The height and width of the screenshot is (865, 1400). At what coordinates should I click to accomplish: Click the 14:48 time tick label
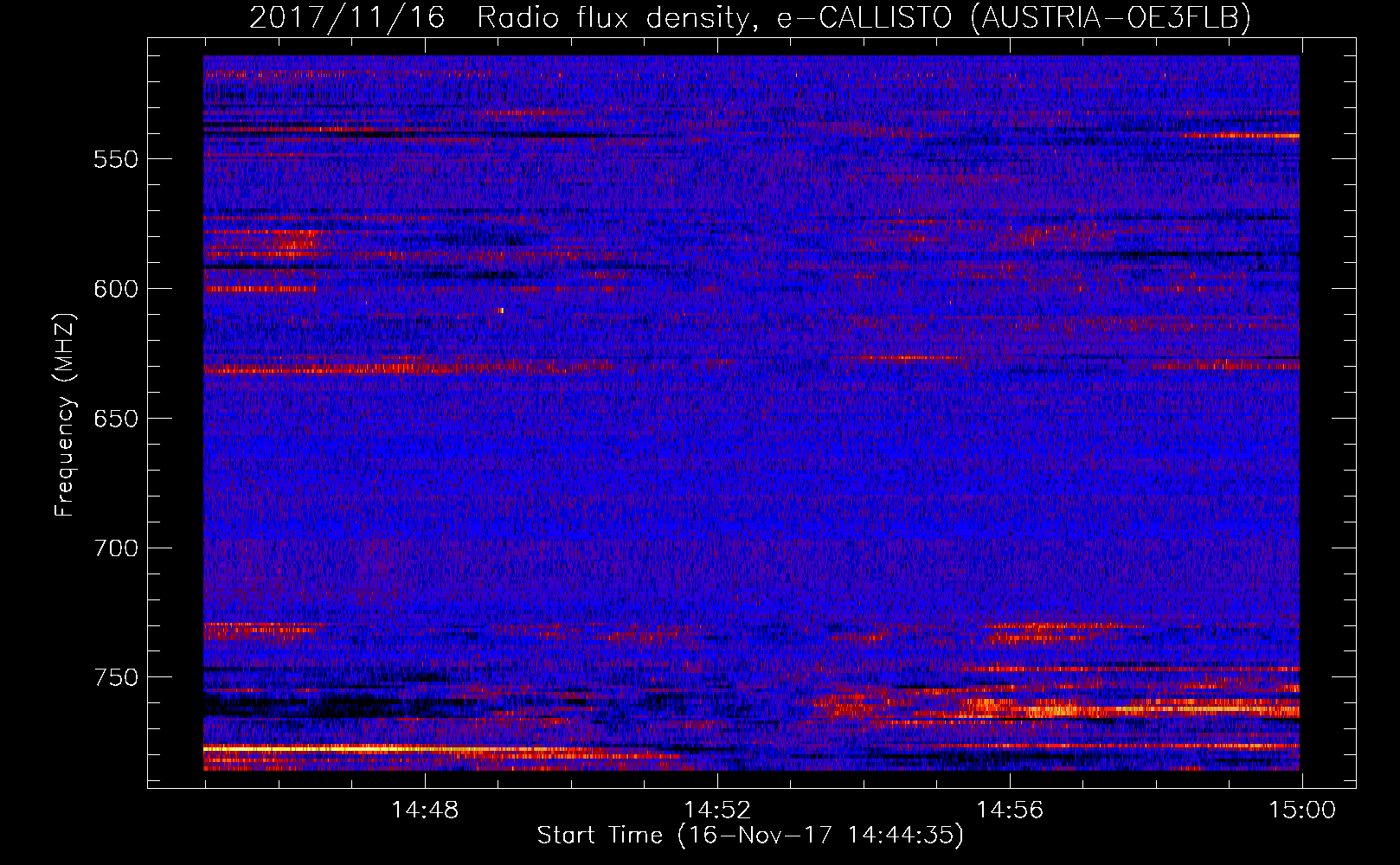click(x=425, y=811)
